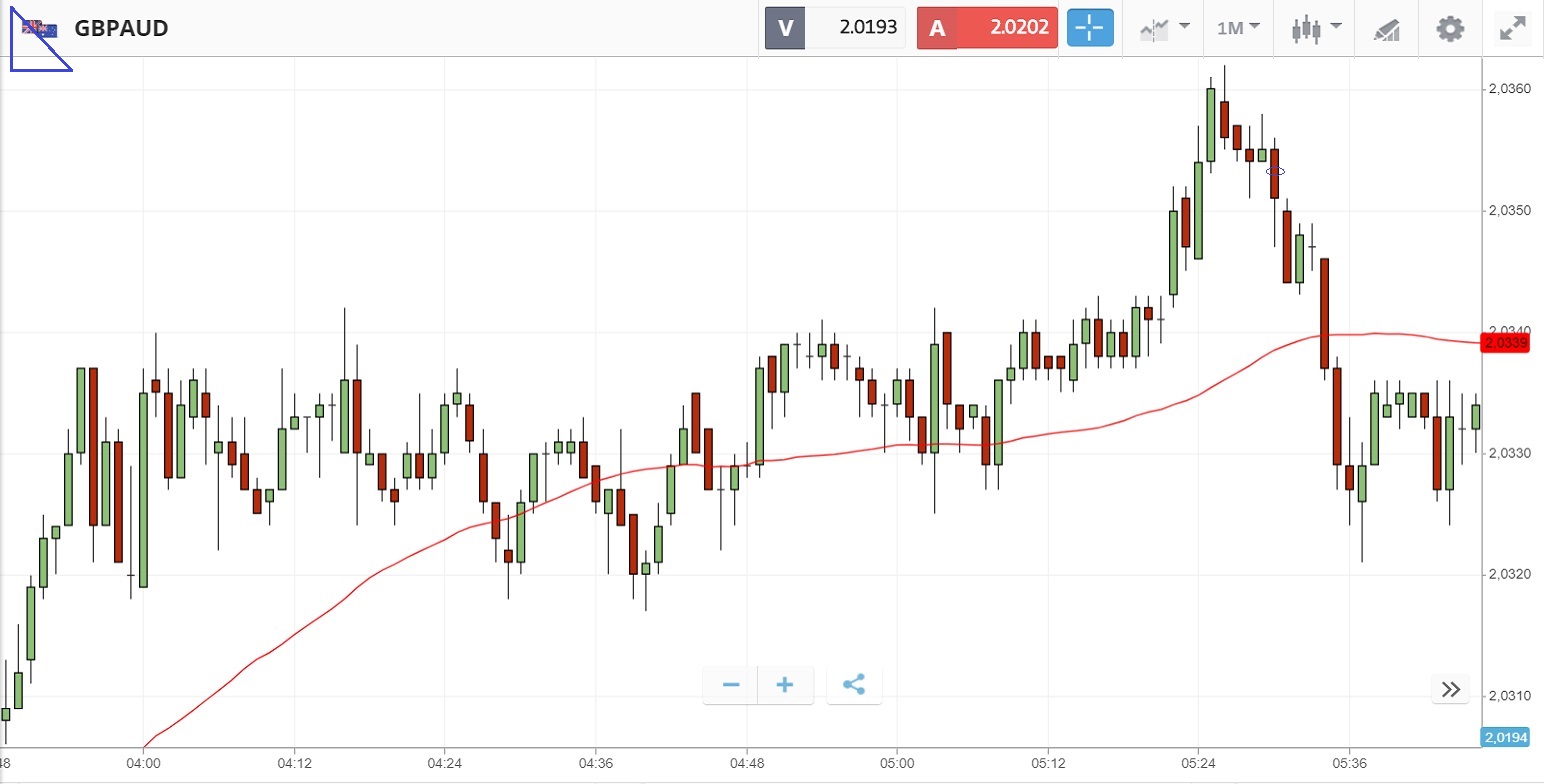Zoom in the chart with plus button
This screenshot has height=784, width=1544.
click(x=785, y=685)
